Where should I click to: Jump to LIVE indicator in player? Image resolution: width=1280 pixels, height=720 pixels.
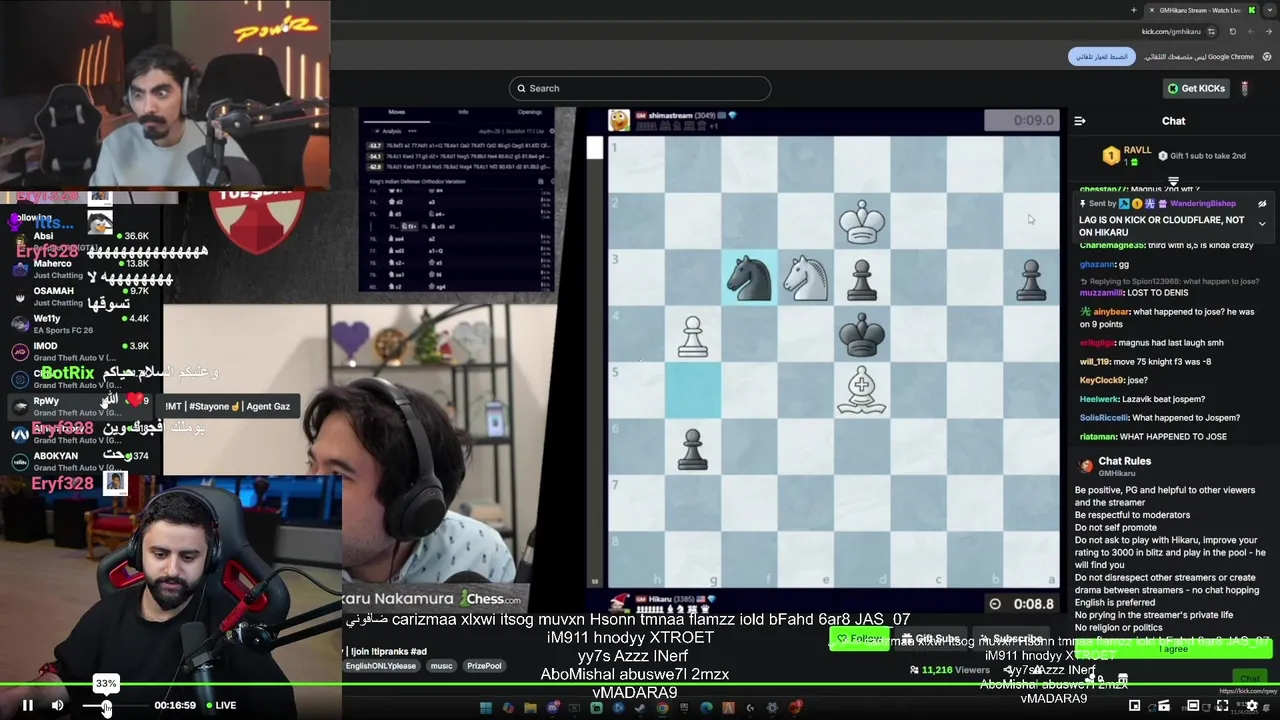(221, 705)
